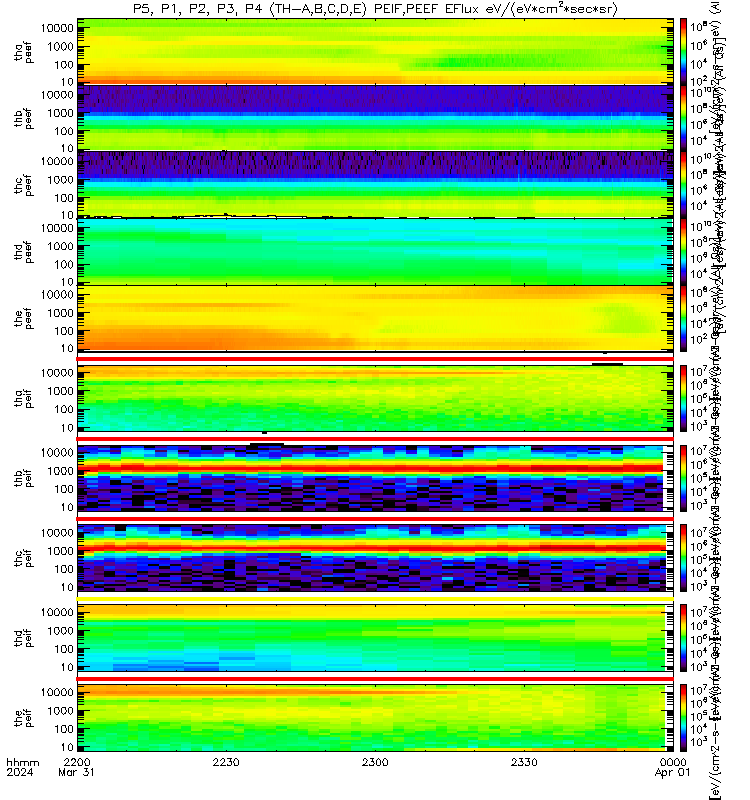This screenshot has width=750, height=800.
Task: Pick the thc peef color scale bar
Action: click(x=683, y=185)
